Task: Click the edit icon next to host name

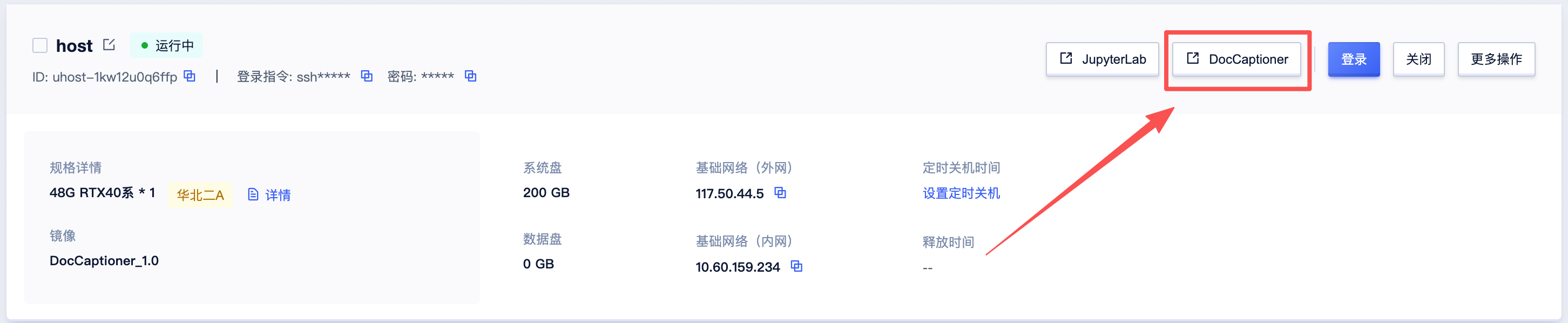Action: 109,45
